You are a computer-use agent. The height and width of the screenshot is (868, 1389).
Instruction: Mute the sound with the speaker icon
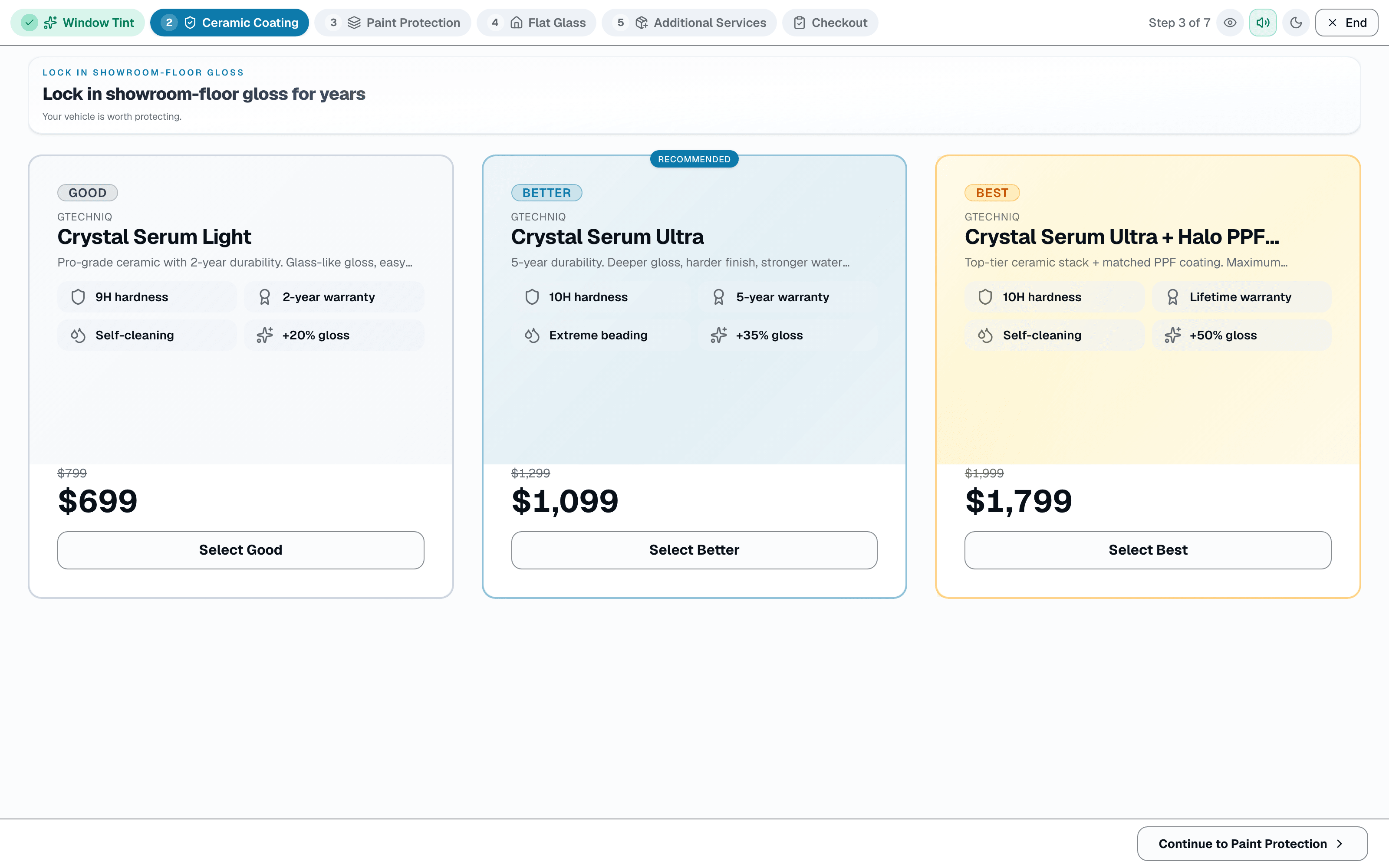1263,23
